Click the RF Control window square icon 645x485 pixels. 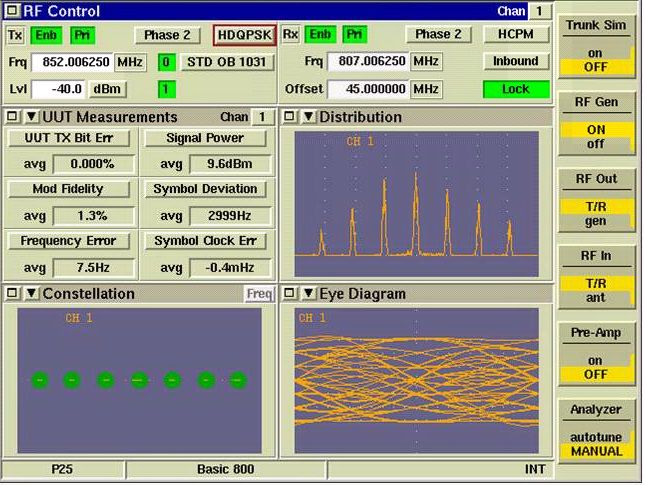pos(12,11)
